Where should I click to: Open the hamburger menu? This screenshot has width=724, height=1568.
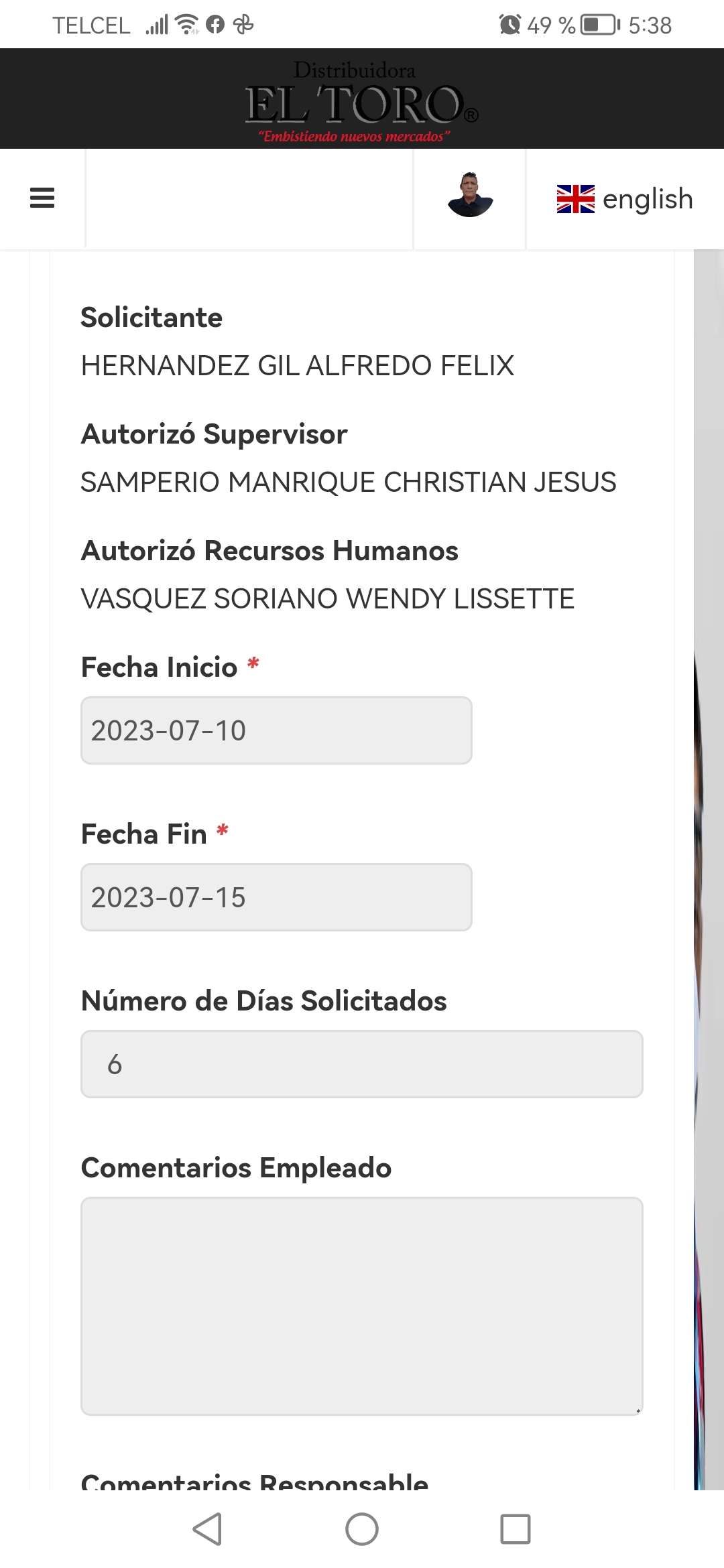(42, 198)
